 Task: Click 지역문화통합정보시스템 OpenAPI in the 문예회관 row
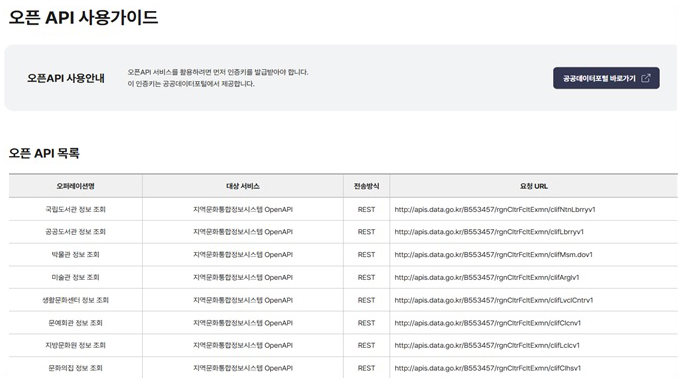[243, 323]
